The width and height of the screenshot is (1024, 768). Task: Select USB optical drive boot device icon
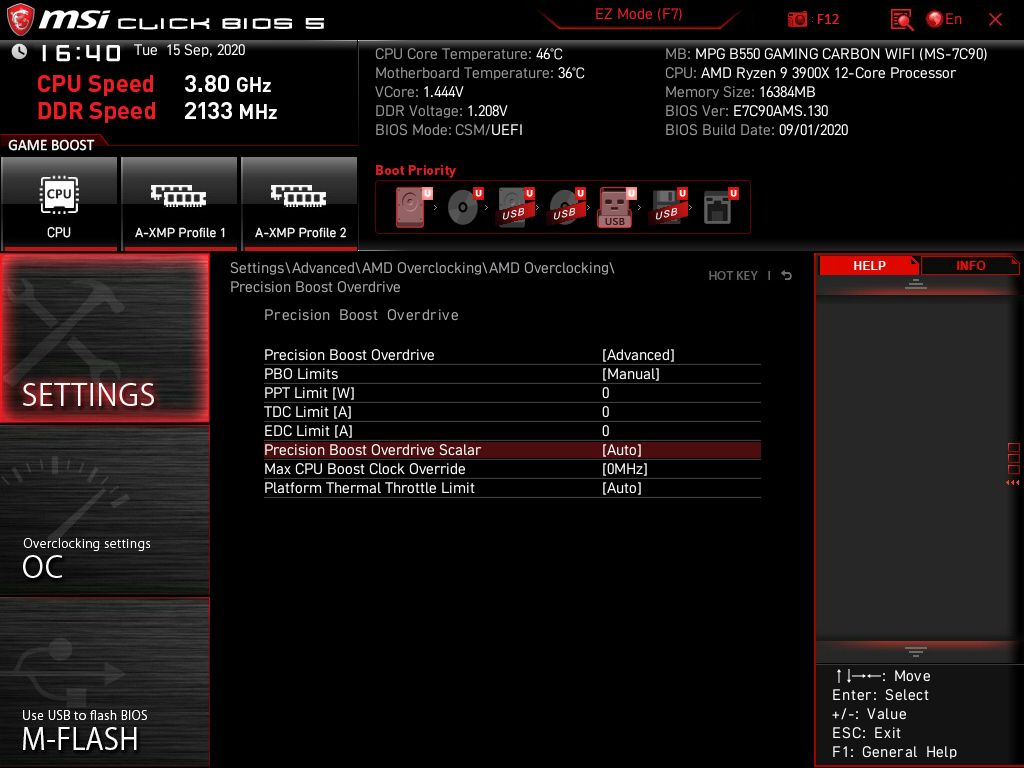[x=567, y=207]
